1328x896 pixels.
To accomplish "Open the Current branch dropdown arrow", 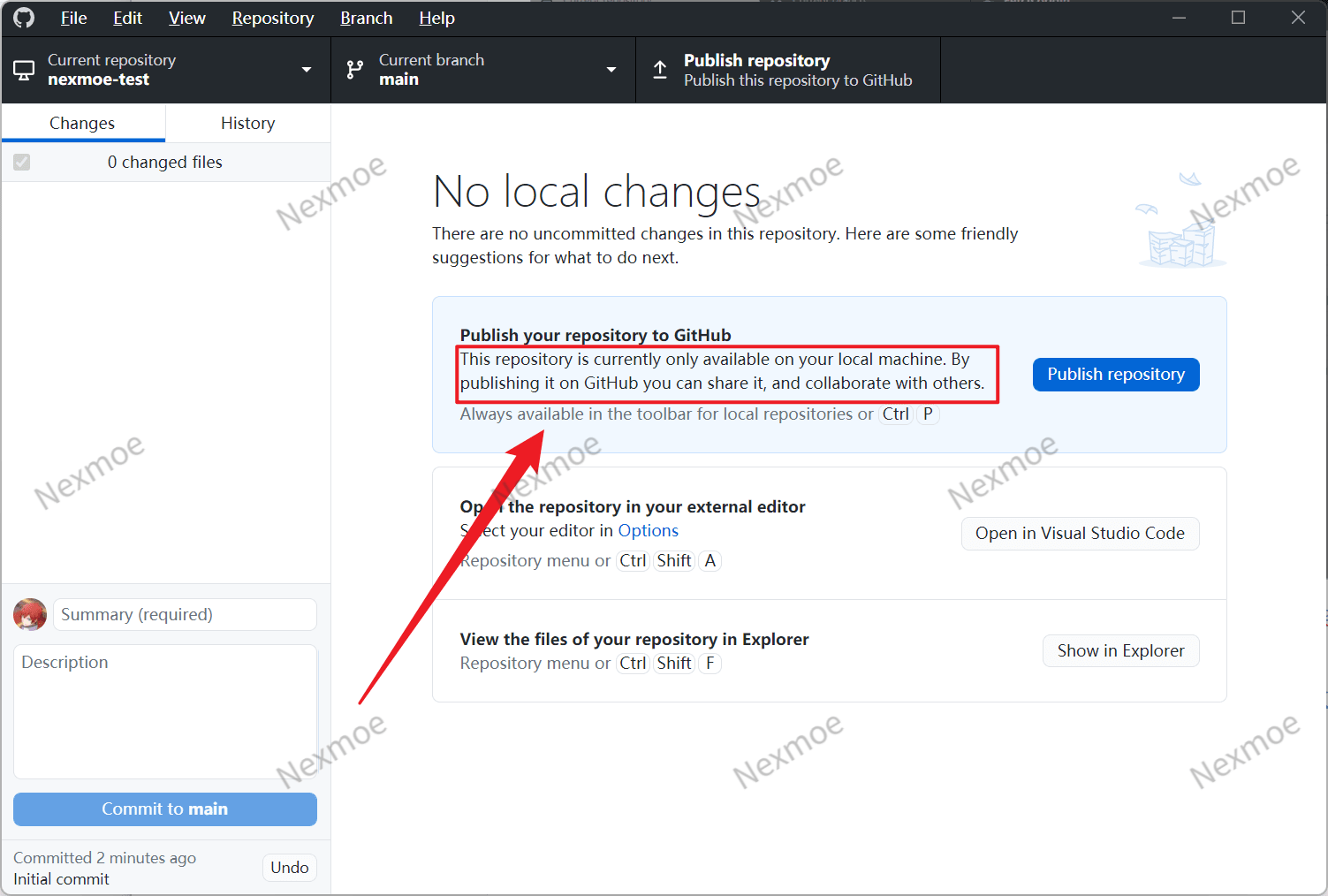I will coord(611,70).
